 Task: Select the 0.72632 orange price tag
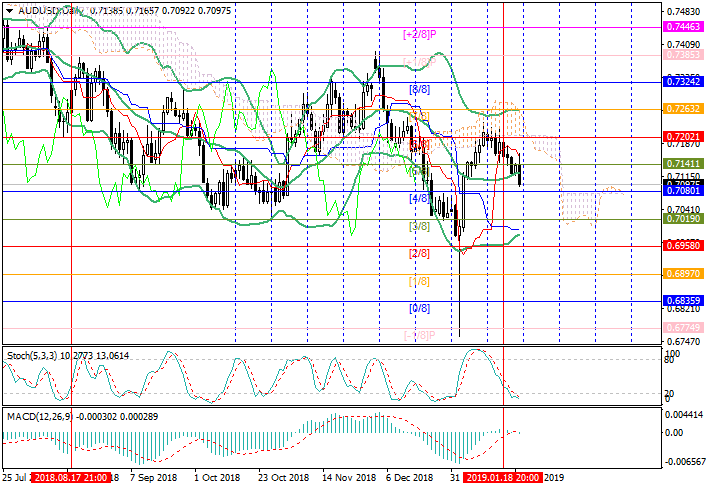point(684,107)
